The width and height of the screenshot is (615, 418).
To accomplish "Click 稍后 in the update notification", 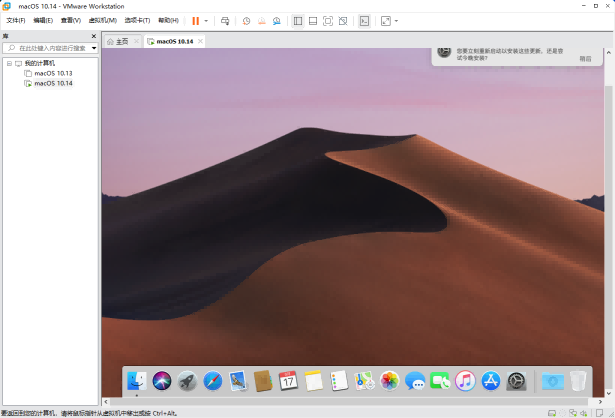I will coord(585,59).
